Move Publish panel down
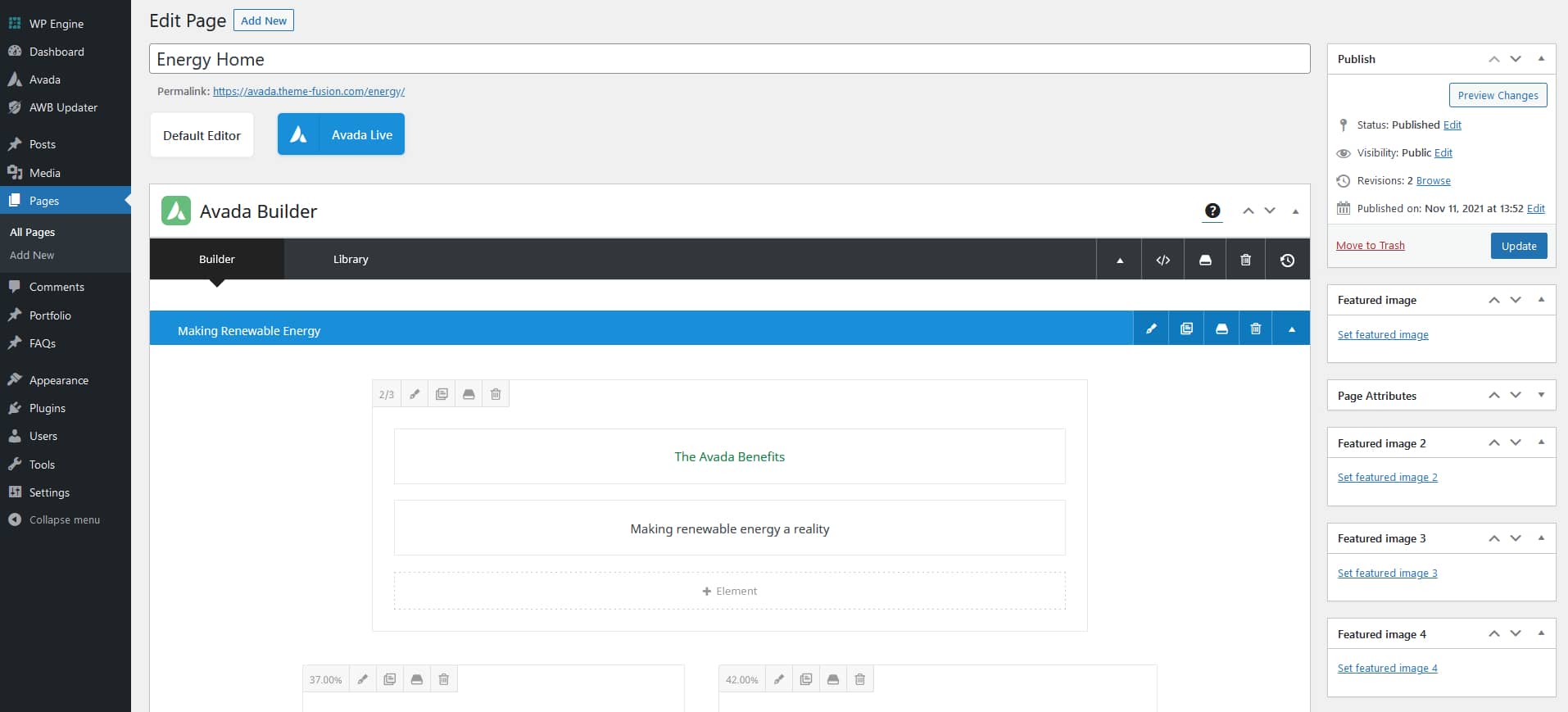The height and width of the screenshot is (712, 1568). 1516,59
